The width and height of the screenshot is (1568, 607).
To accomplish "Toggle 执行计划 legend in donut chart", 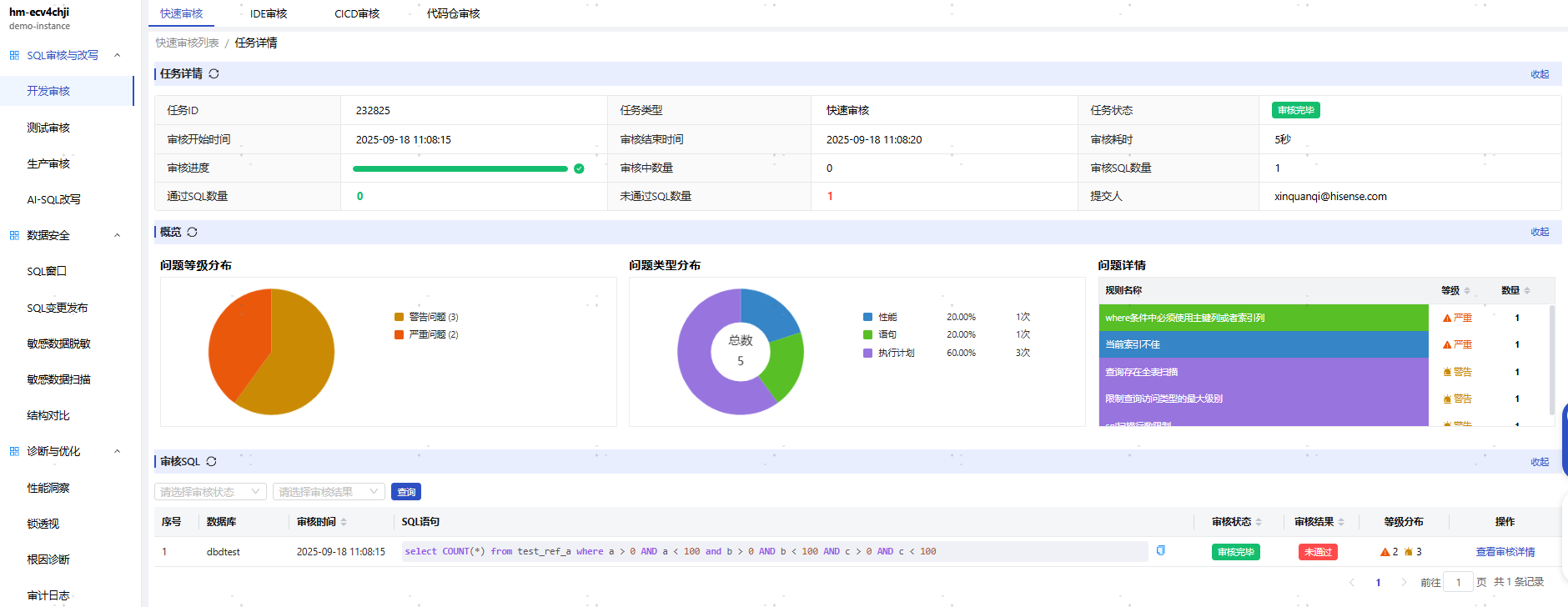I will [x=889, y=353].
